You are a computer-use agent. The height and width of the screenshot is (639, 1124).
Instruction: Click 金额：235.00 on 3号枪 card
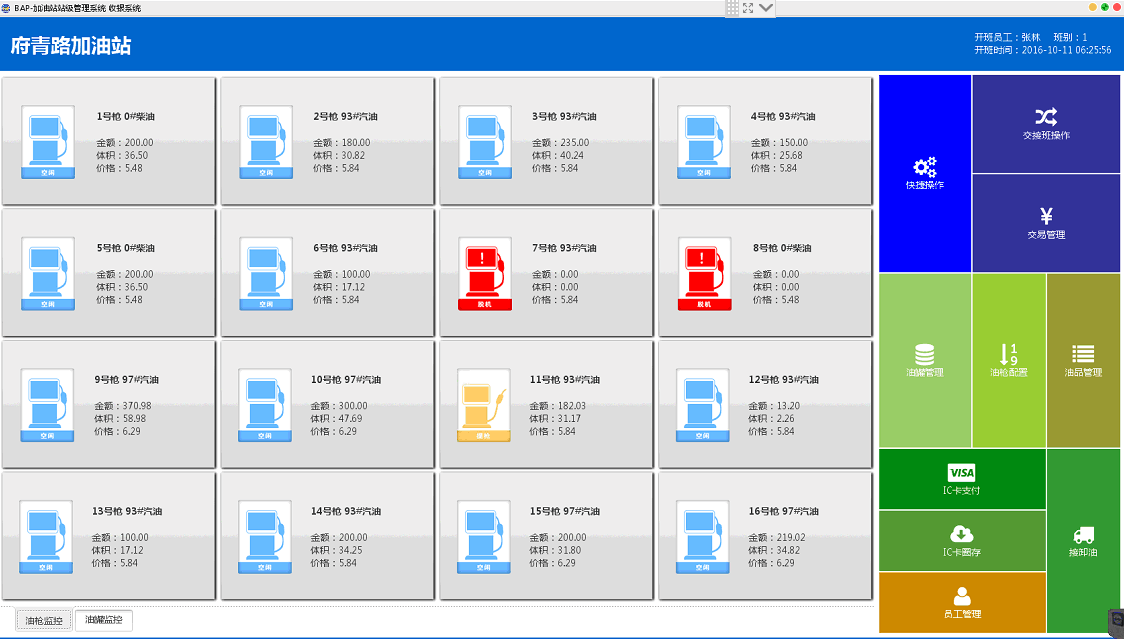[x=561, y=143]
